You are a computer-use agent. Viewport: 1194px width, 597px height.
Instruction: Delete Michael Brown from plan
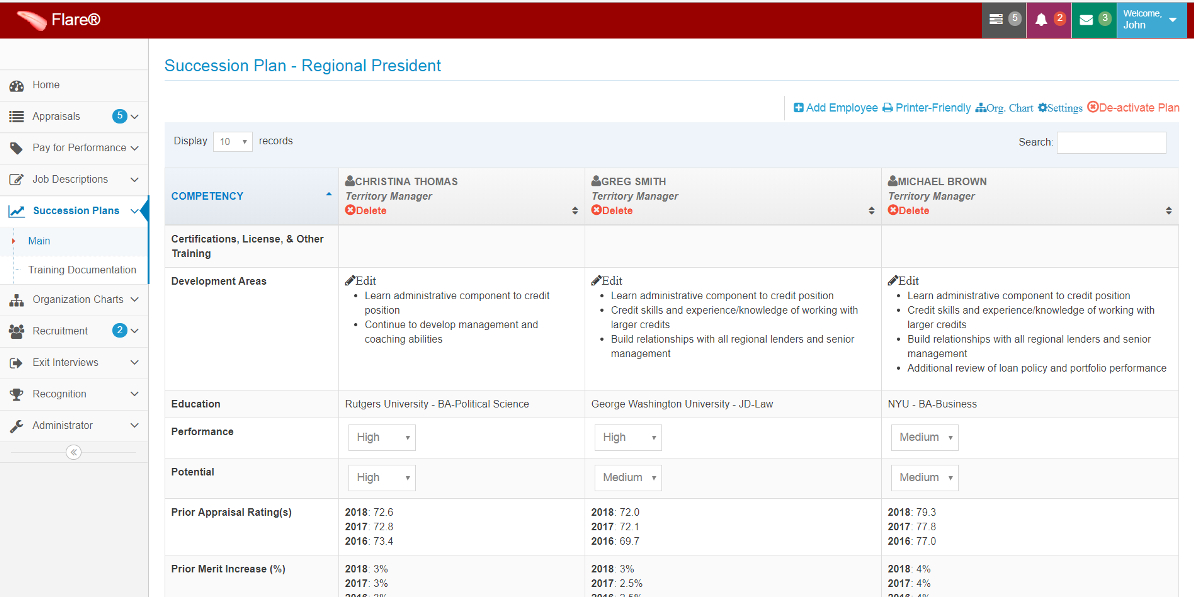pyautogui.click(x=908, y=211)
